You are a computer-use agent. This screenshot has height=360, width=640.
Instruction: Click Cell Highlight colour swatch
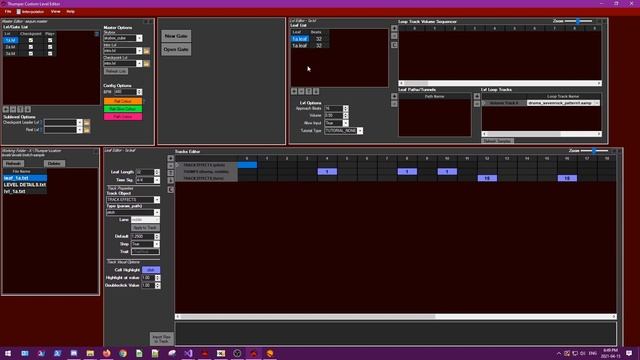point(151,270)
